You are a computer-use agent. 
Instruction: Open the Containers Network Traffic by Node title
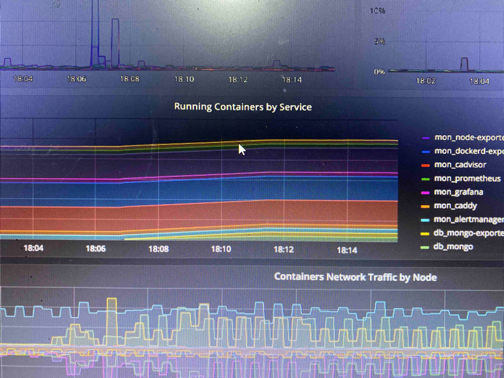click(x=355, y=277)
